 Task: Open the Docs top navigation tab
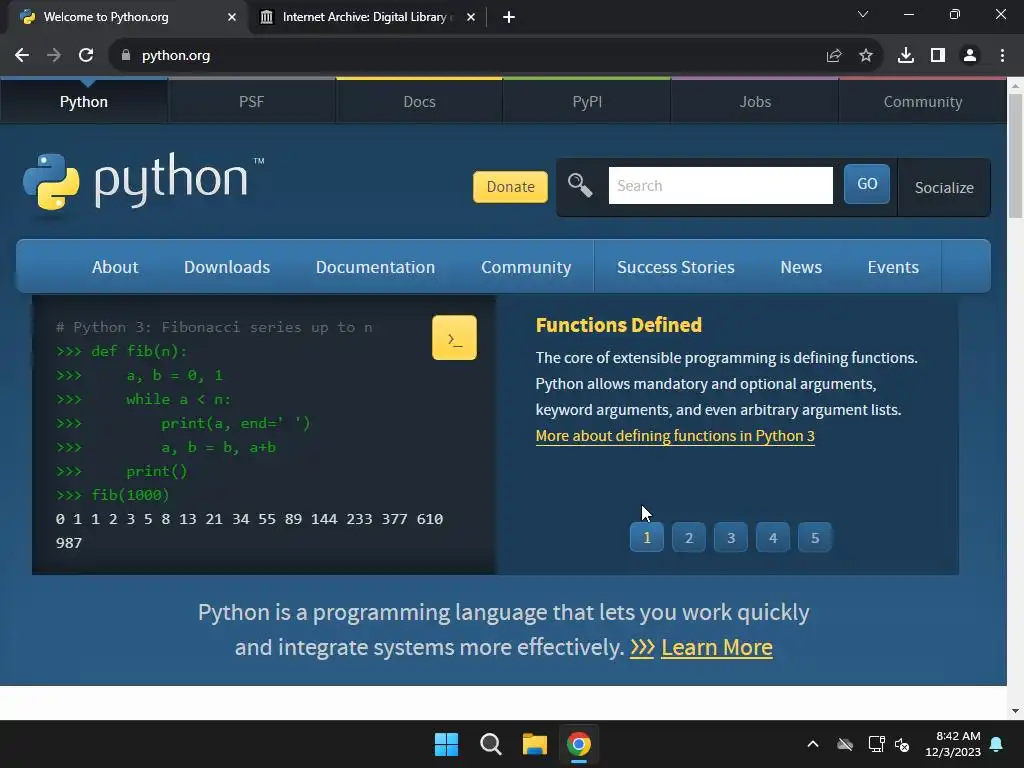tap(419, 101)
